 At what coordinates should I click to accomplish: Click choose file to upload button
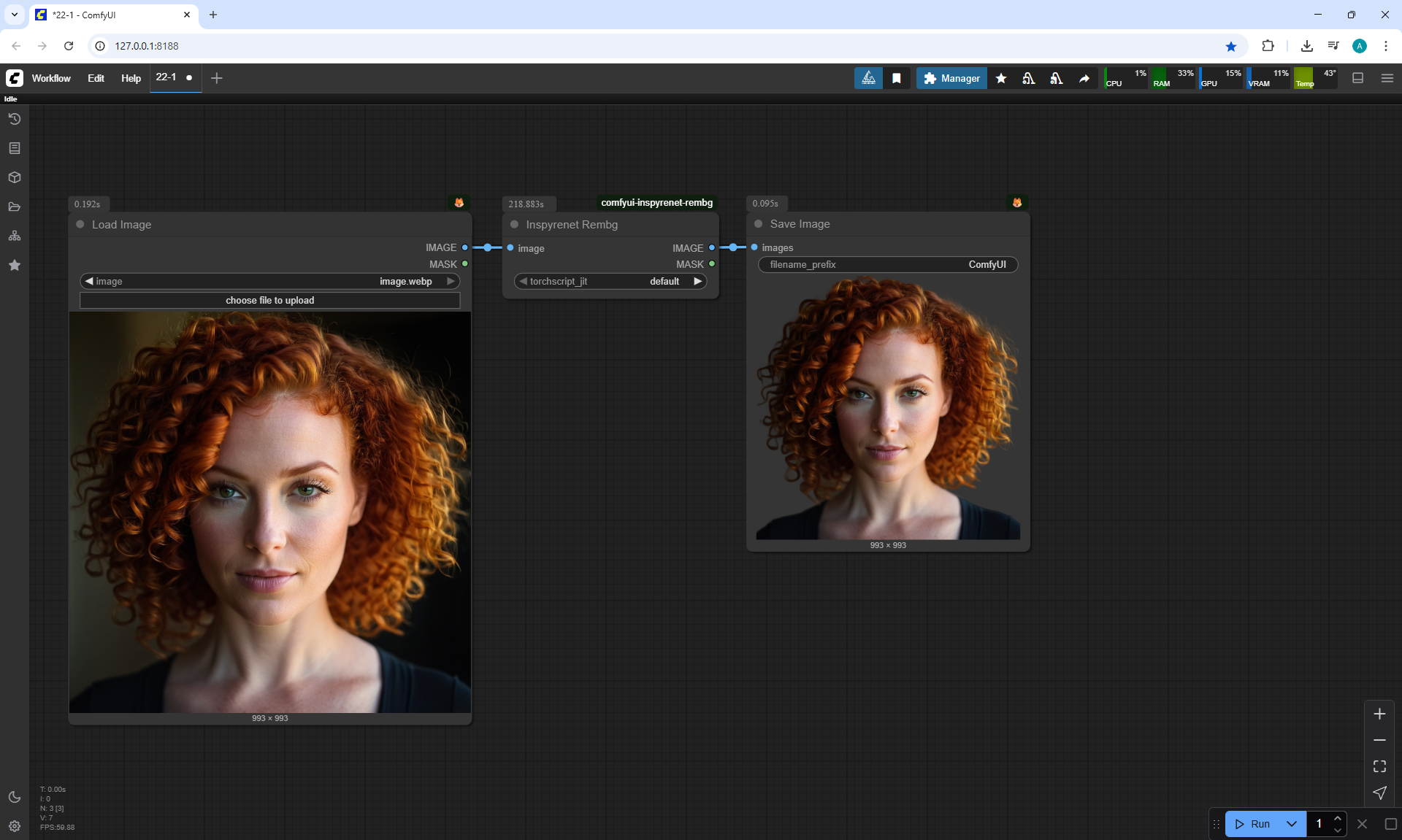[270, 300]
